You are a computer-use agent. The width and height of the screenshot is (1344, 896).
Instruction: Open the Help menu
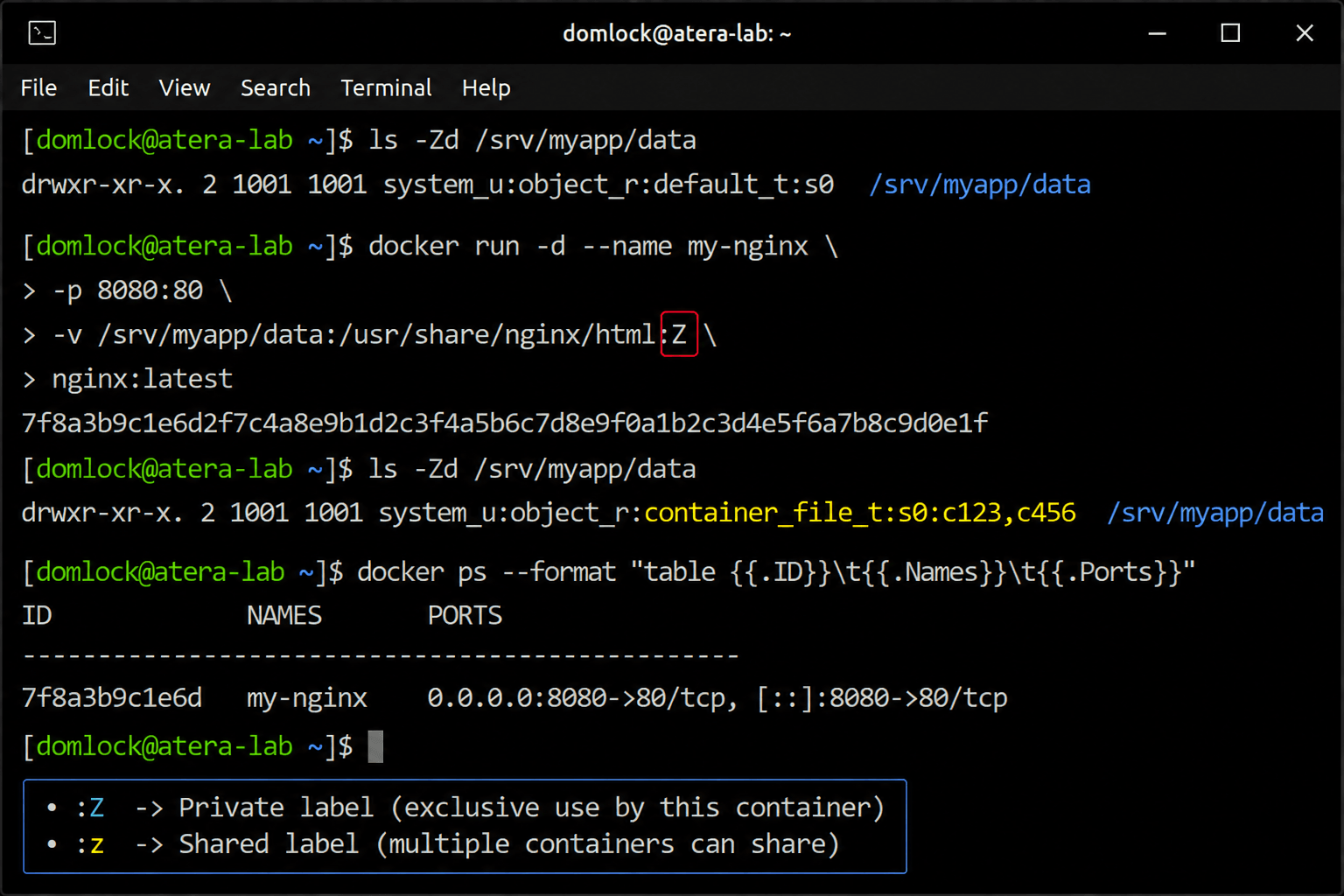click(x=486, y=87)
